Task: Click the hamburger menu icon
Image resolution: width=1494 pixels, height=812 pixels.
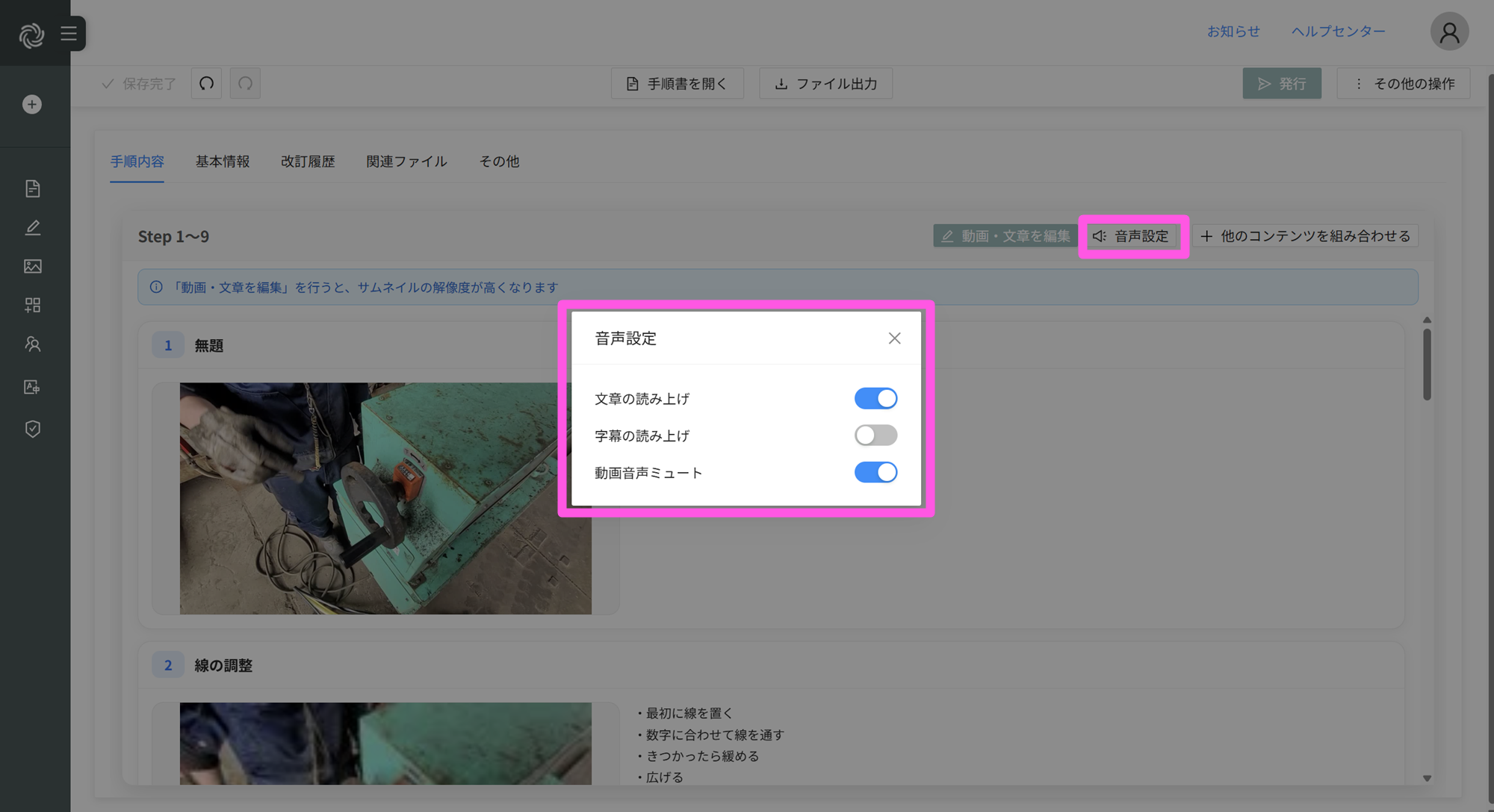Action: pos(69,34)
